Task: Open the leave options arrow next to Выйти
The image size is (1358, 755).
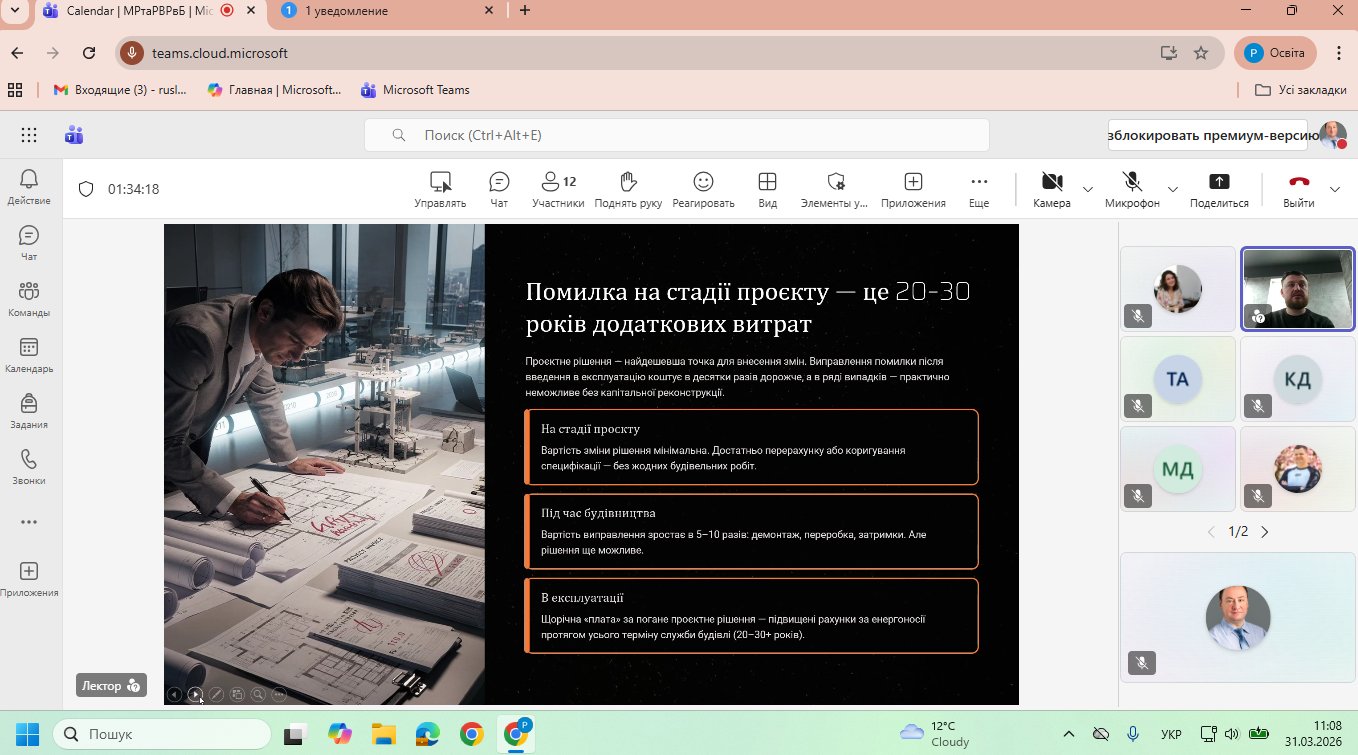Action: click(x=1335, y=189)
